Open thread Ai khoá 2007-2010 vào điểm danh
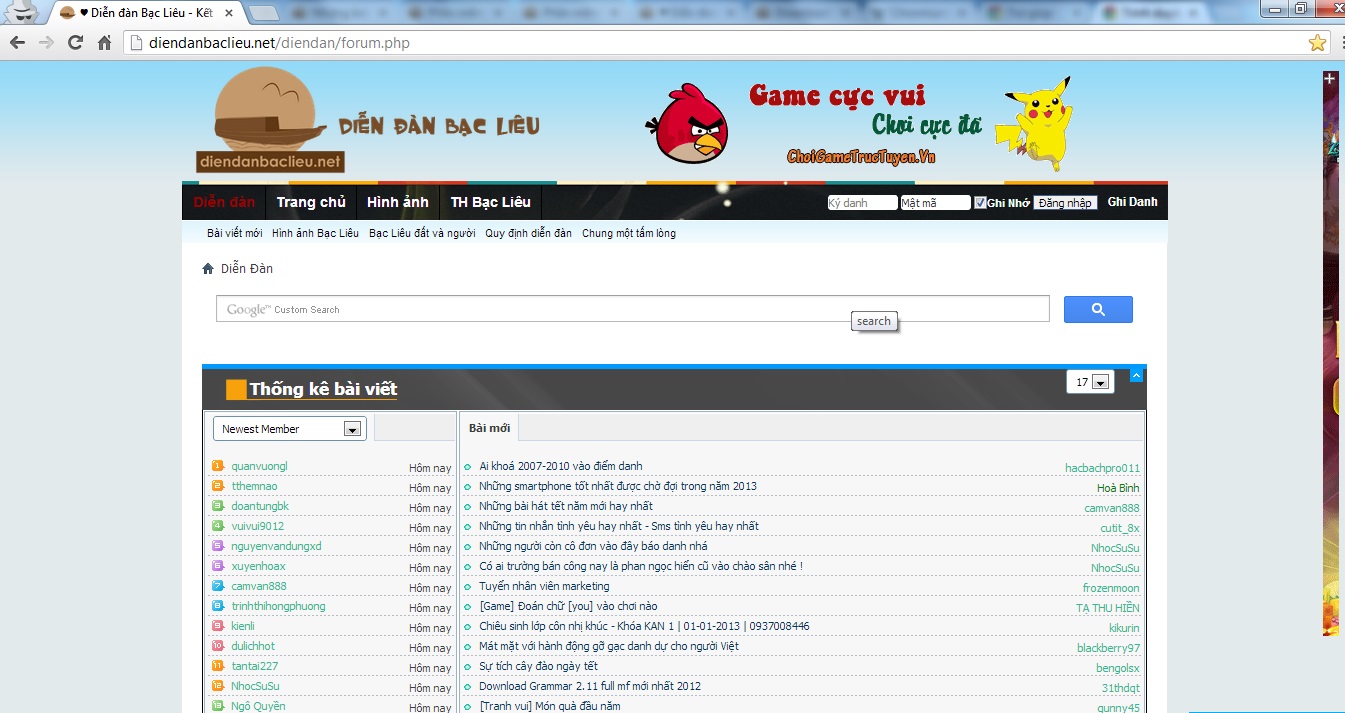Viewport: 1345px width, 713px height. tap(561, 466)
